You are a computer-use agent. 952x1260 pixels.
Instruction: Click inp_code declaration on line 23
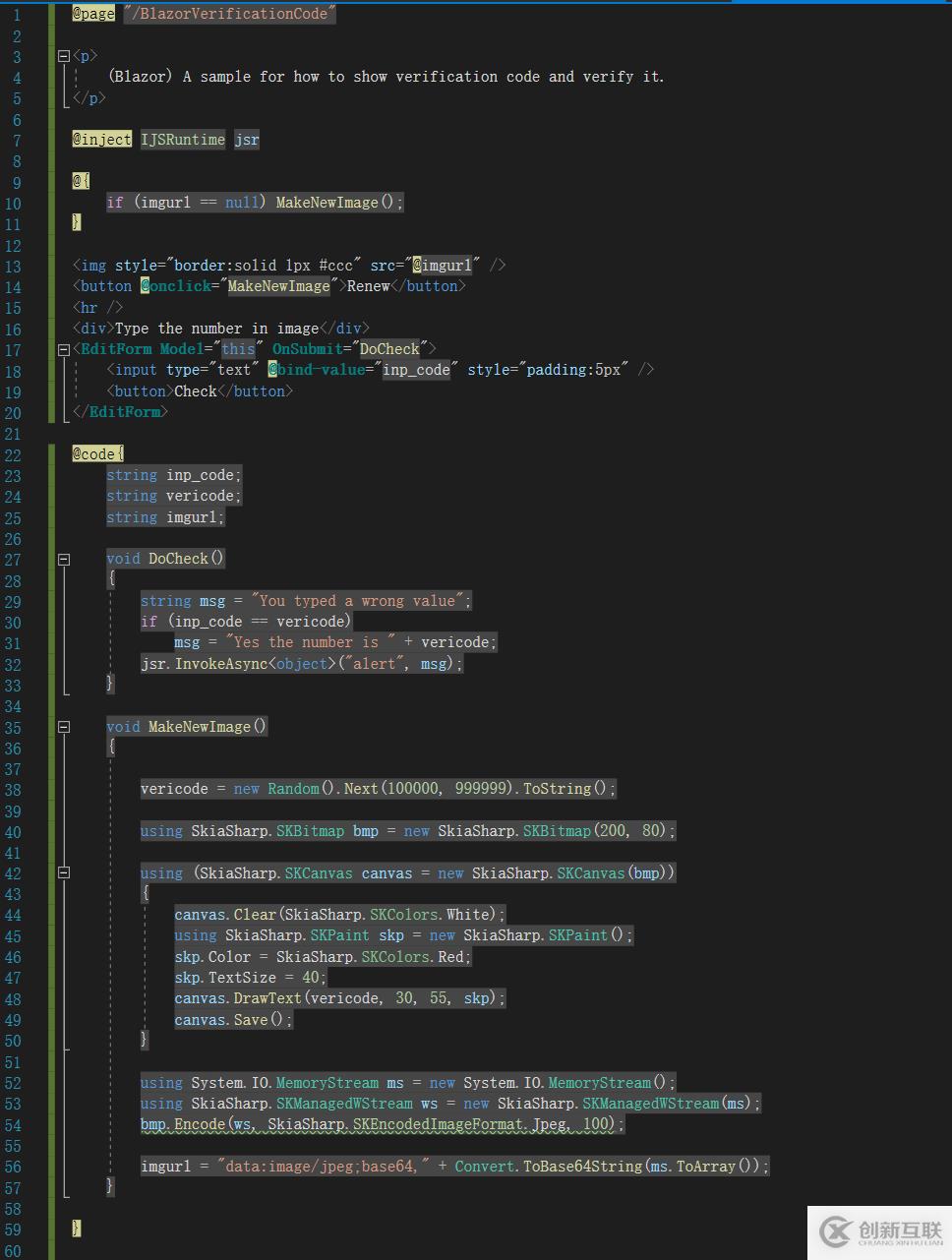tap(200, 475)
